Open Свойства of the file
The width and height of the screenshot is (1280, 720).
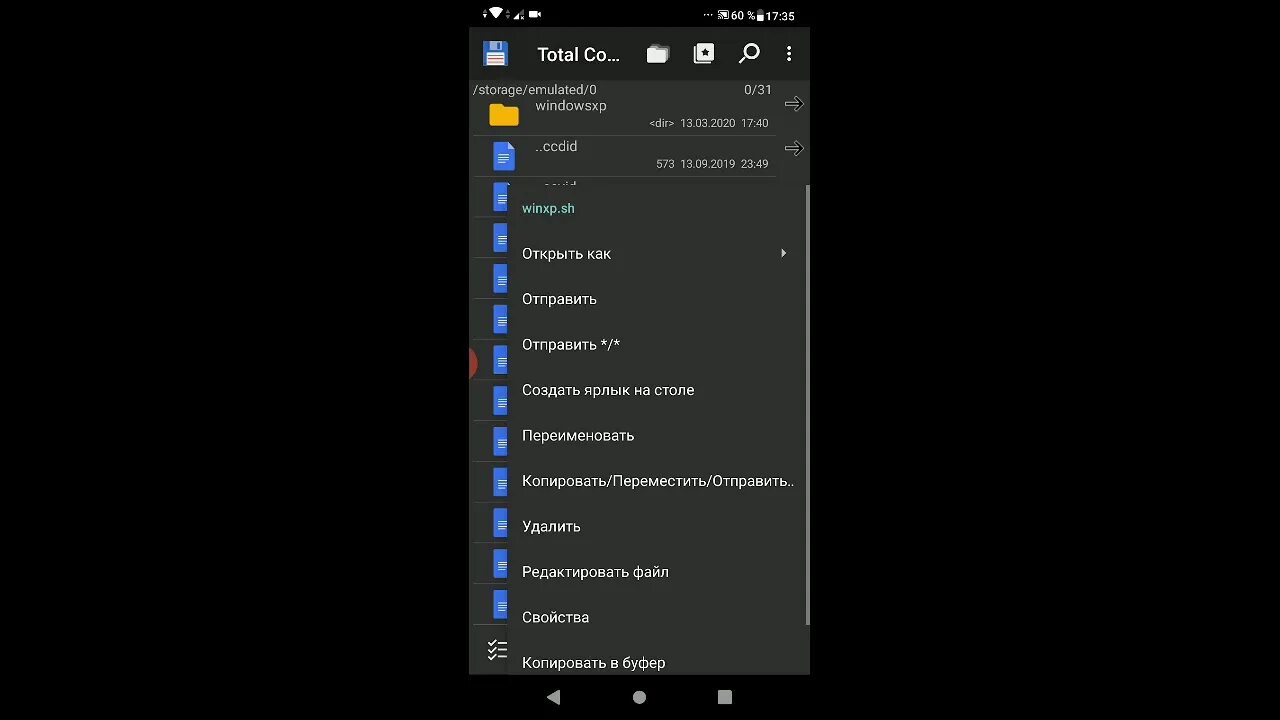[x=555, y=617]
